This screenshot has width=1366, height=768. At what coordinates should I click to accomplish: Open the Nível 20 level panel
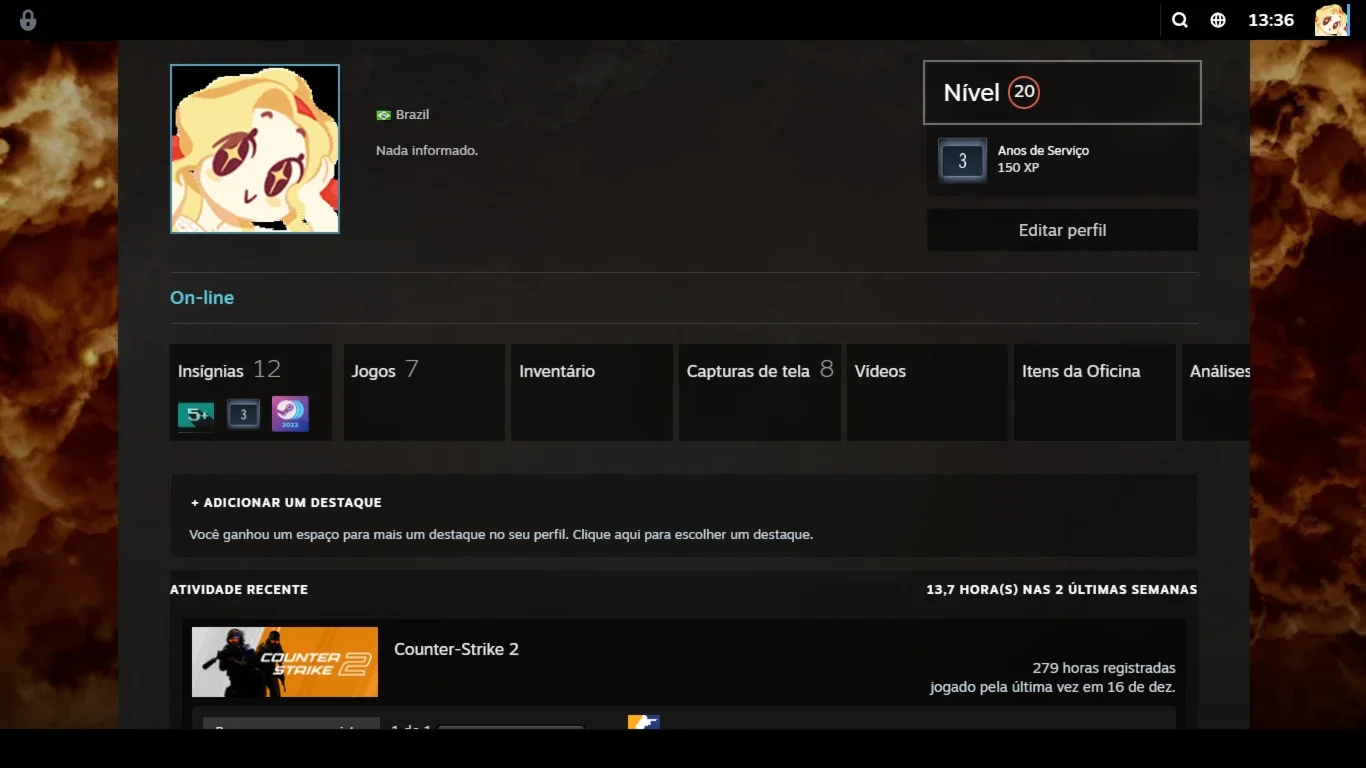point(1062,93)
